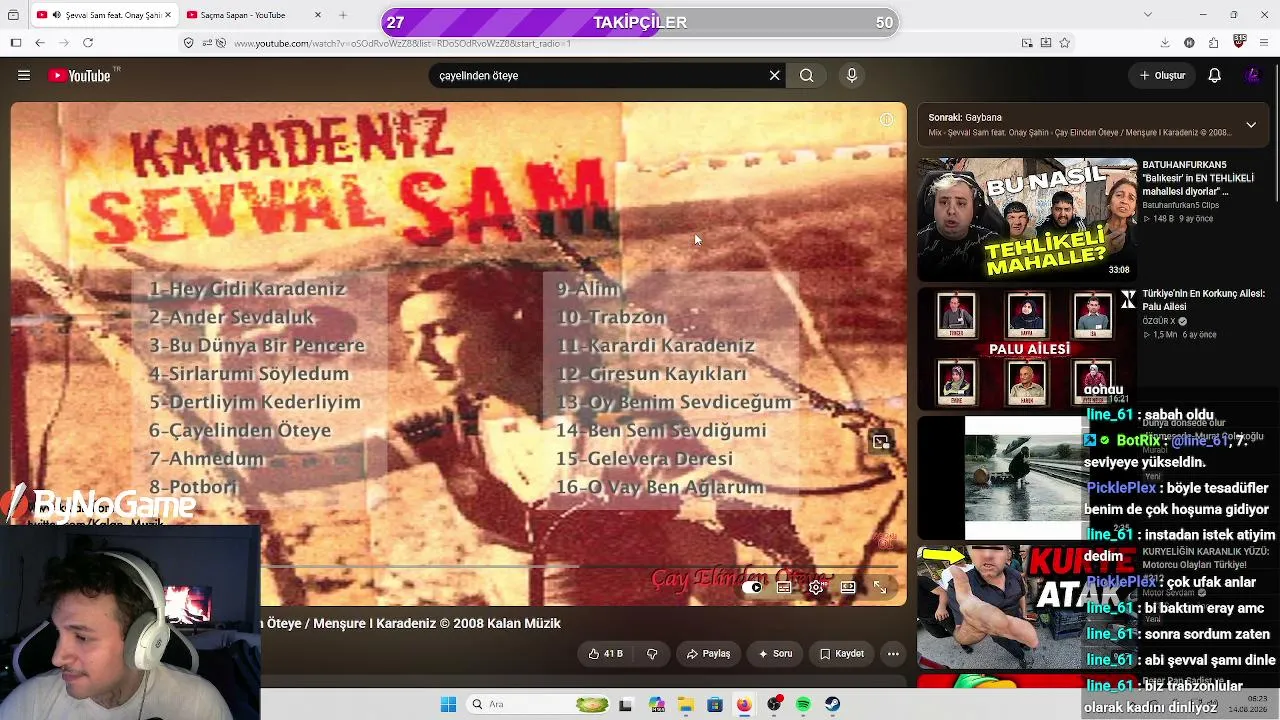Expand the Sonraki: Gaybana playlist panel
Viewport: 1280px width, 720px height.
pos(1251,125)
